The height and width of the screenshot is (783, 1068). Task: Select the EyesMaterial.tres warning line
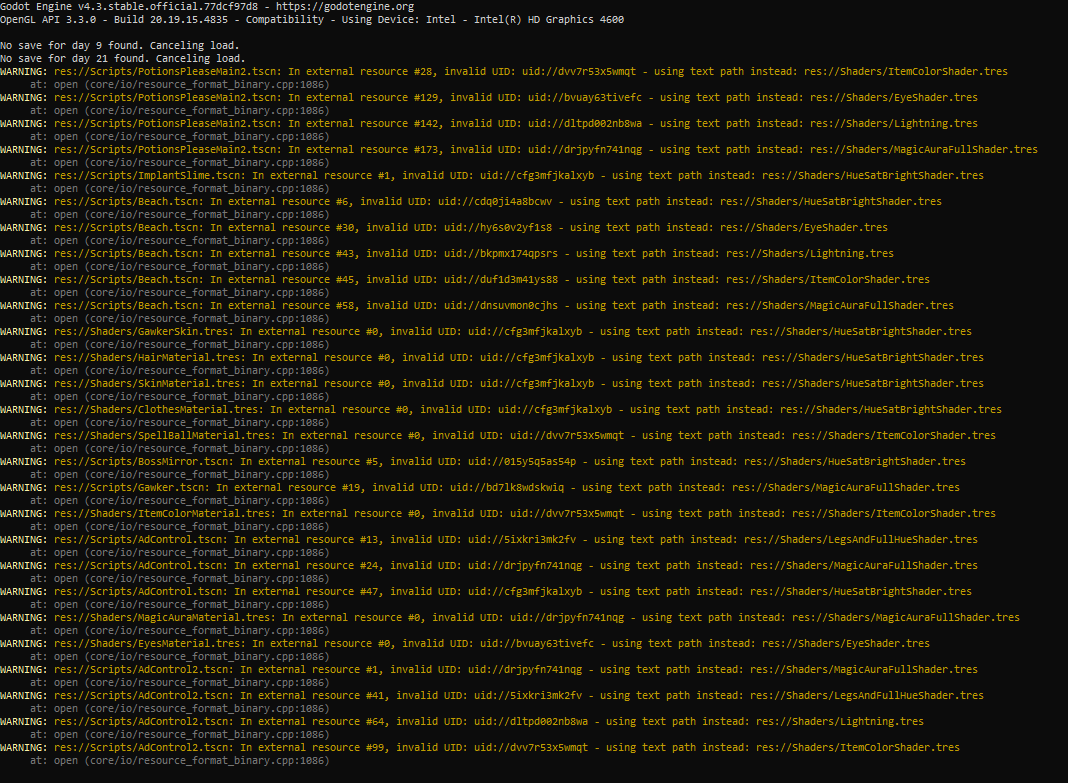(465, 643)
